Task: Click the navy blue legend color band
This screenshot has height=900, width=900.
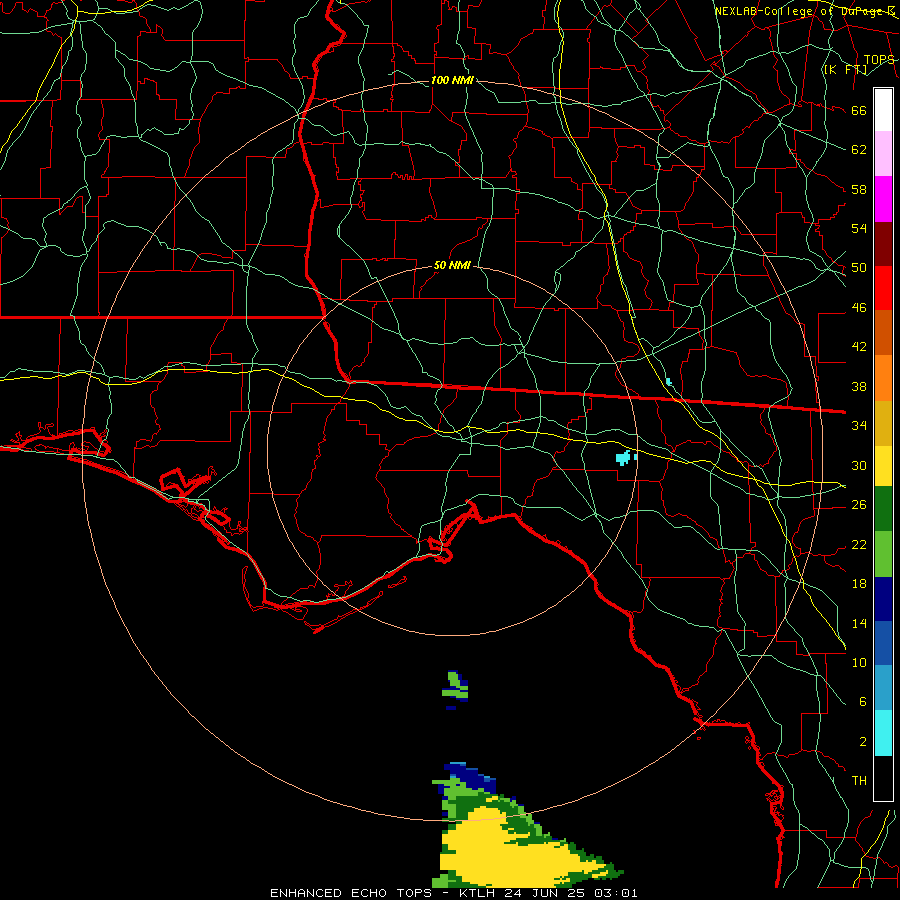Action: [883, 599]
